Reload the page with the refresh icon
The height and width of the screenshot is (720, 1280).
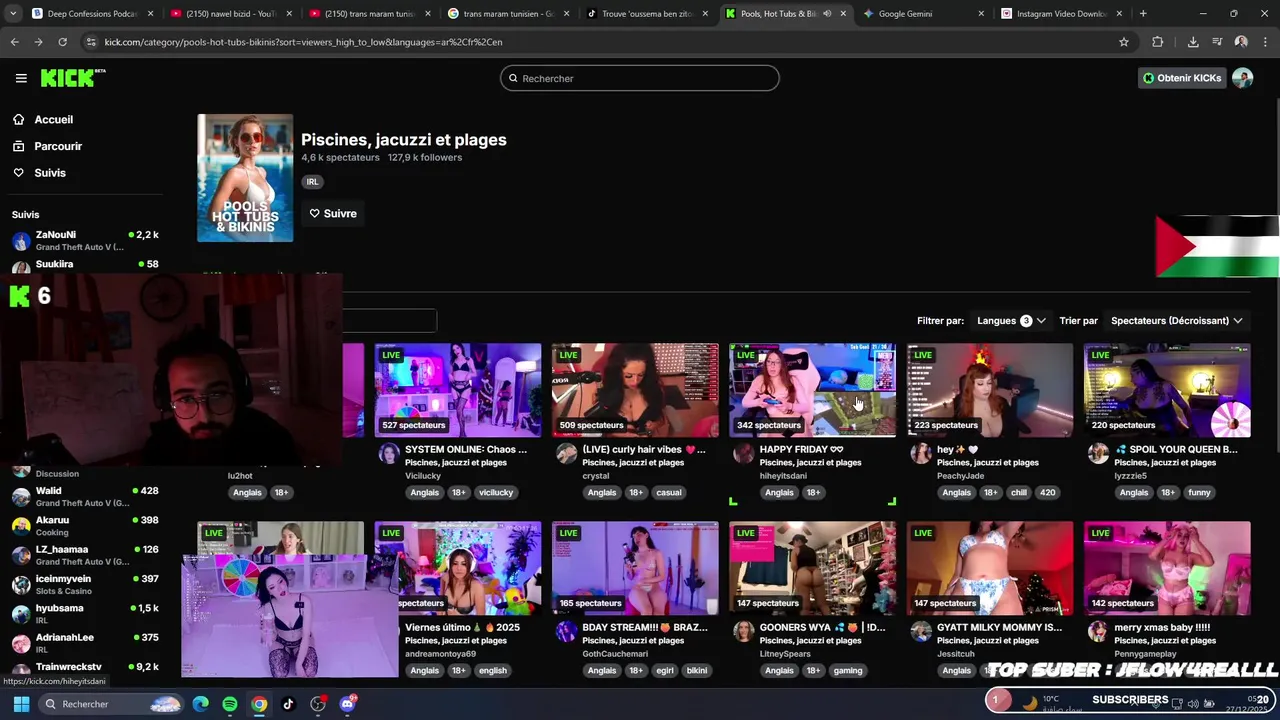62,42
